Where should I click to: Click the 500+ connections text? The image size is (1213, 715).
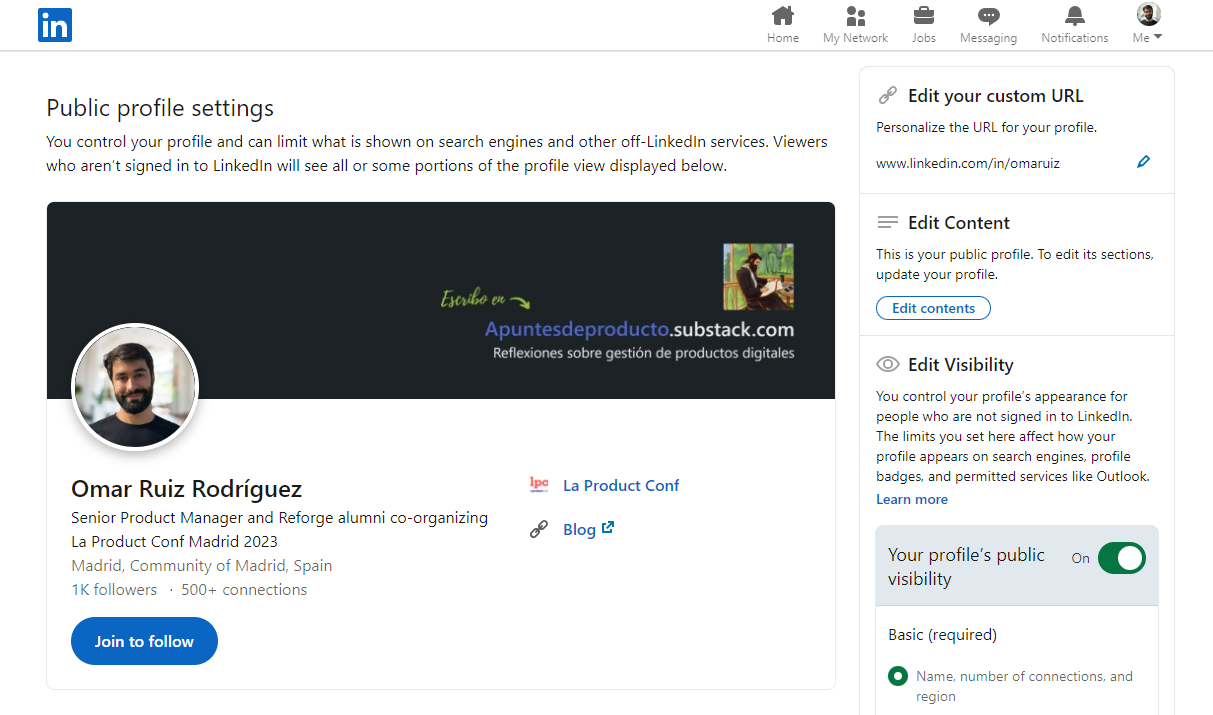click(x=244, y=590)
